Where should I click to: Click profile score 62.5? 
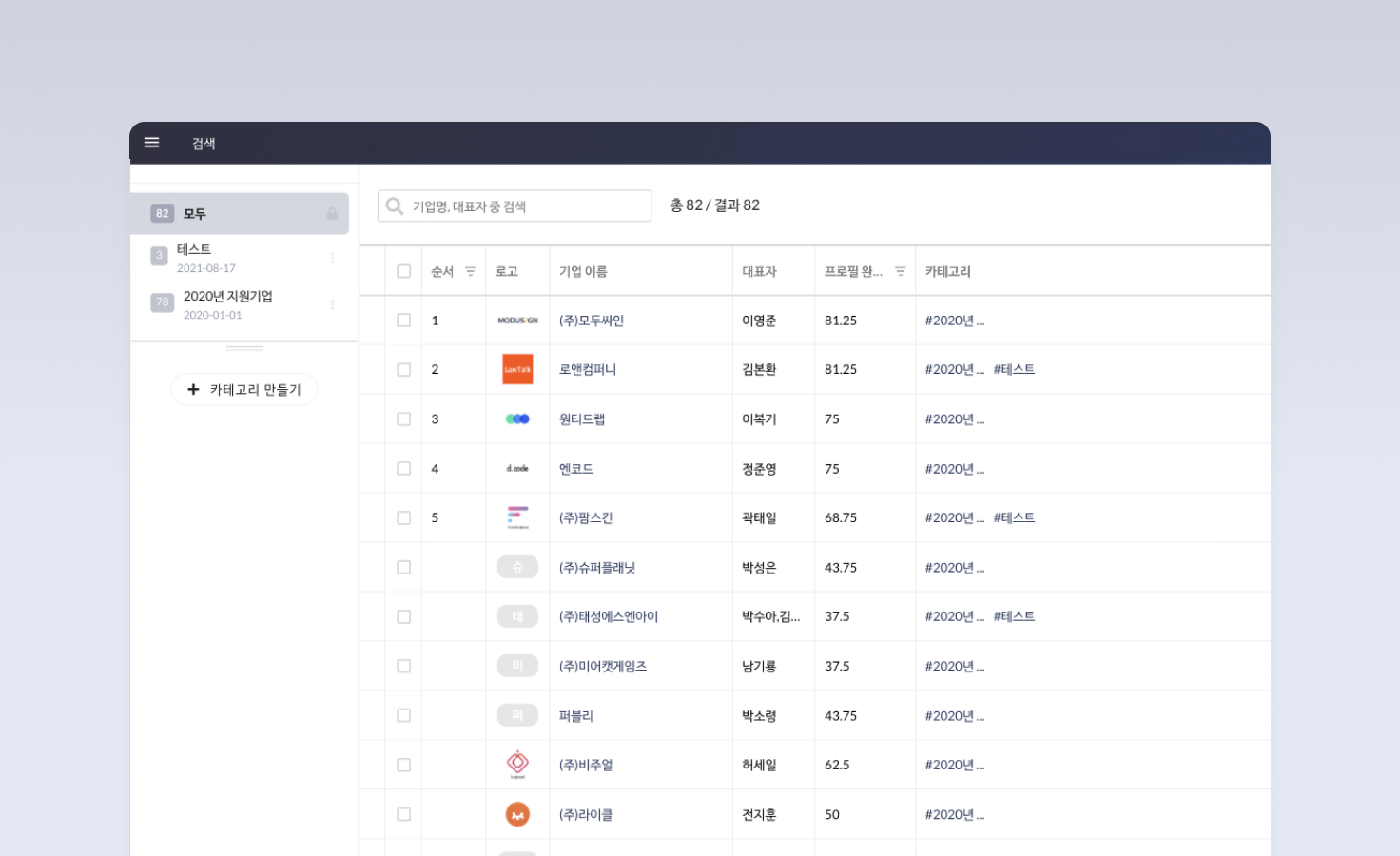point(837,765)
